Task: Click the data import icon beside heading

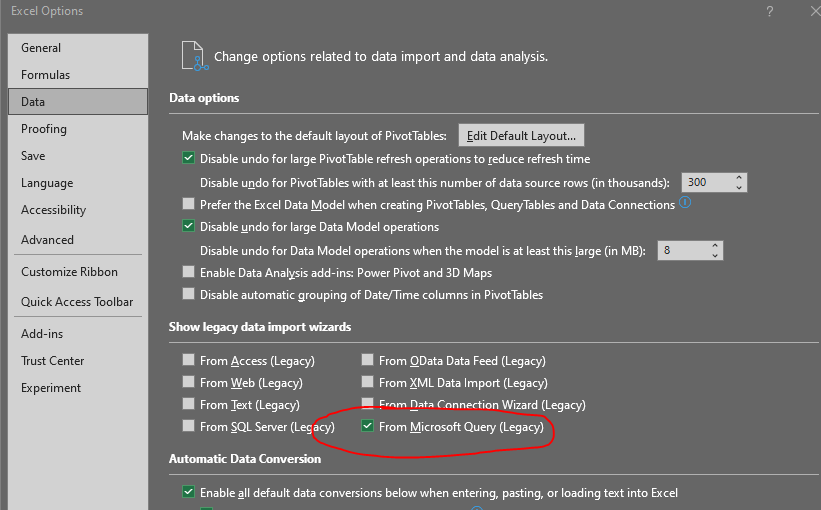Action: coord(195,56)
